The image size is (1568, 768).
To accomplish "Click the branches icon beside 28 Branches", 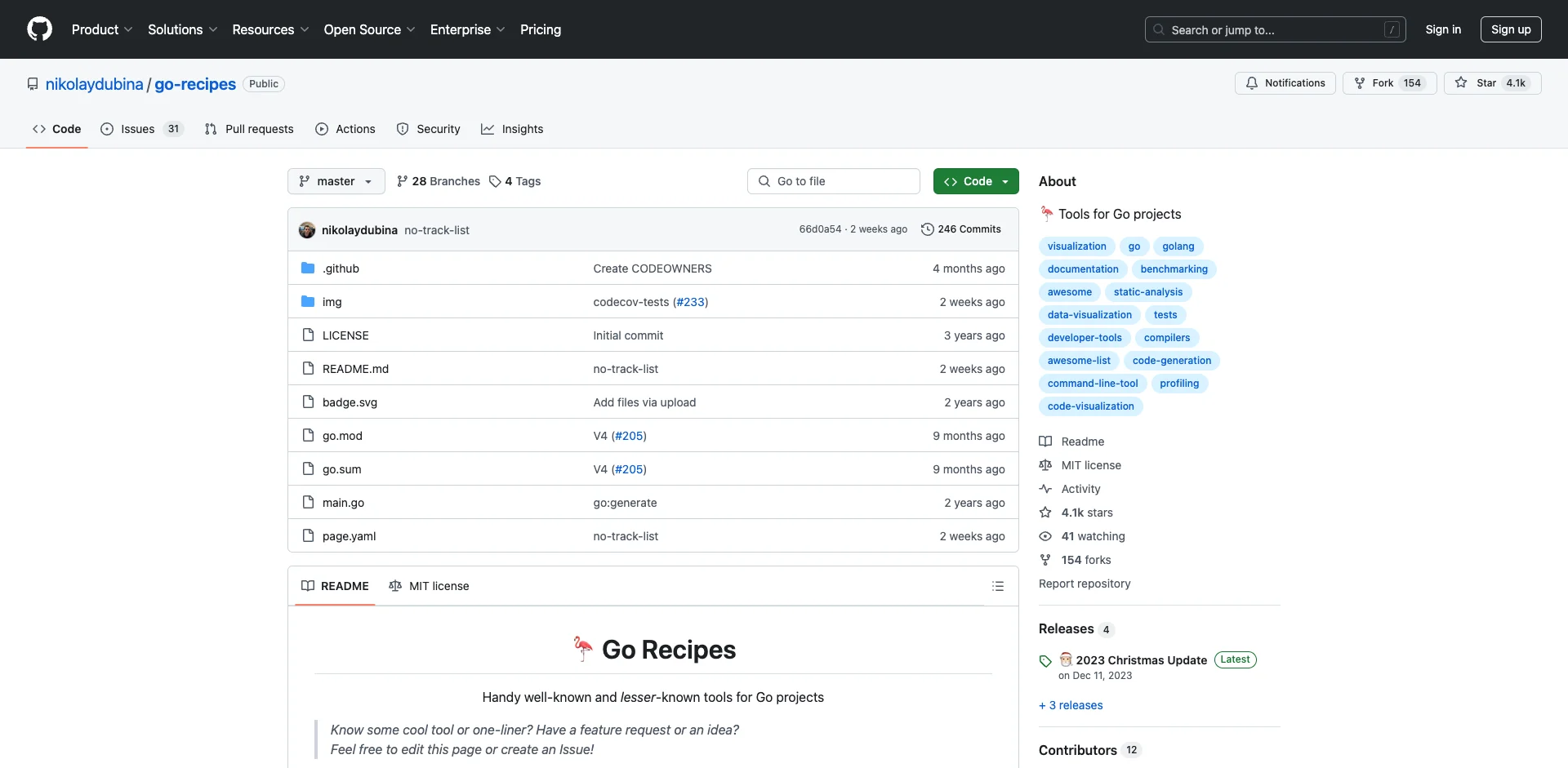I will coord(402,181).
